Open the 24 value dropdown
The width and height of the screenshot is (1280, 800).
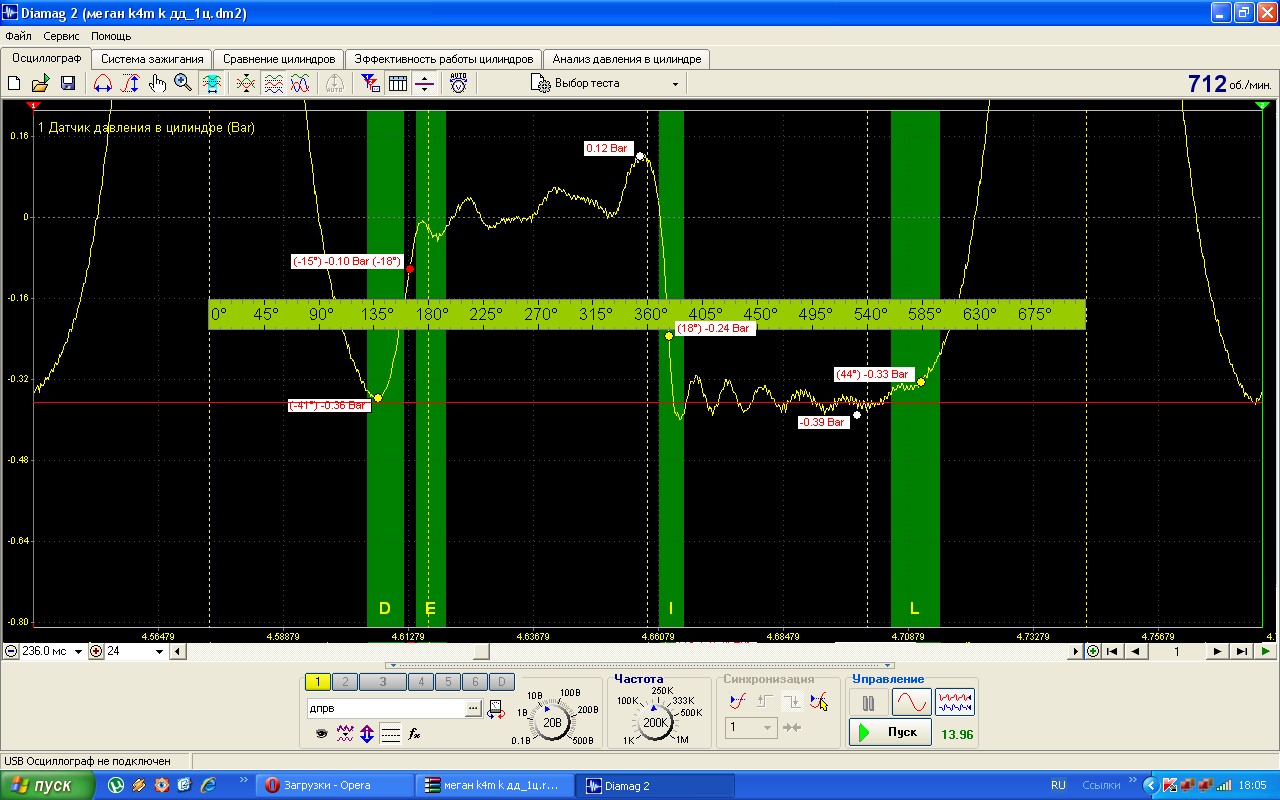tap(159, 651)
